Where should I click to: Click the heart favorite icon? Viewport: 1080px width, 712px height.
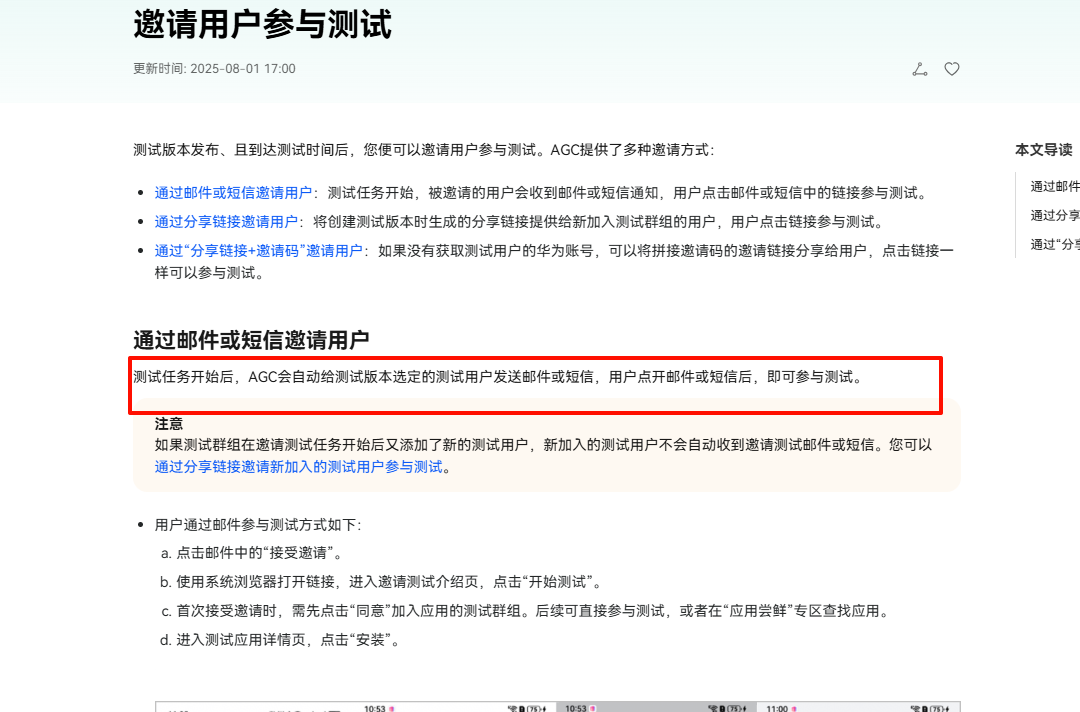click(952, 69)
